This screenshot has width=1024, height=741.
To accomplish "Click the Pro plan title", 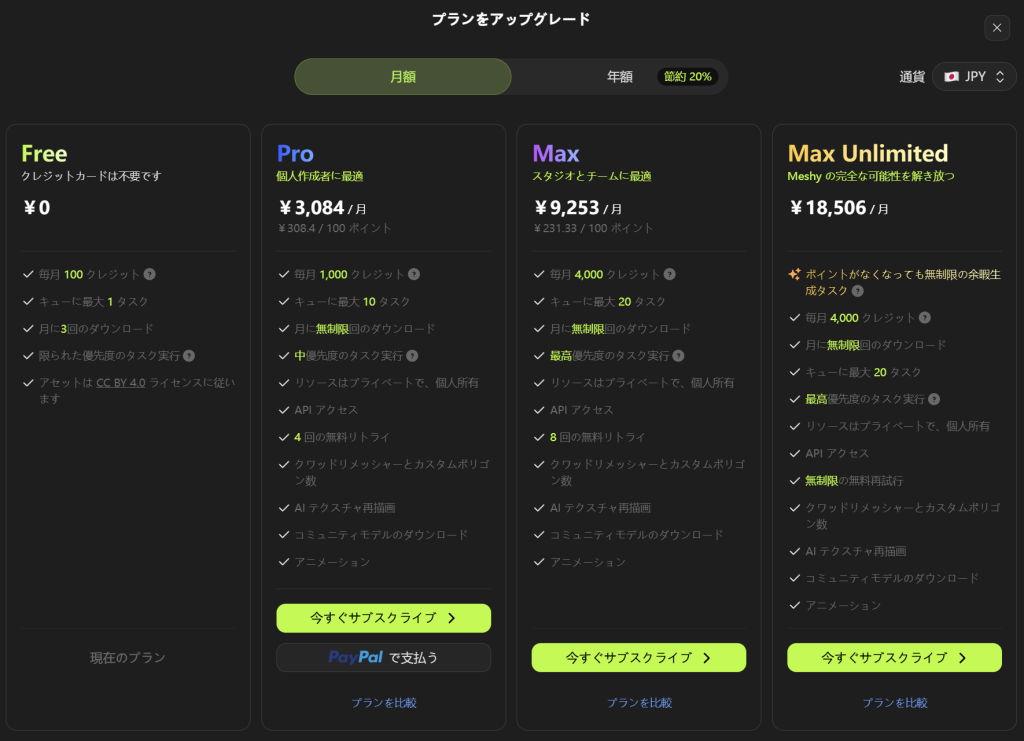I will [x=295, y=153].
